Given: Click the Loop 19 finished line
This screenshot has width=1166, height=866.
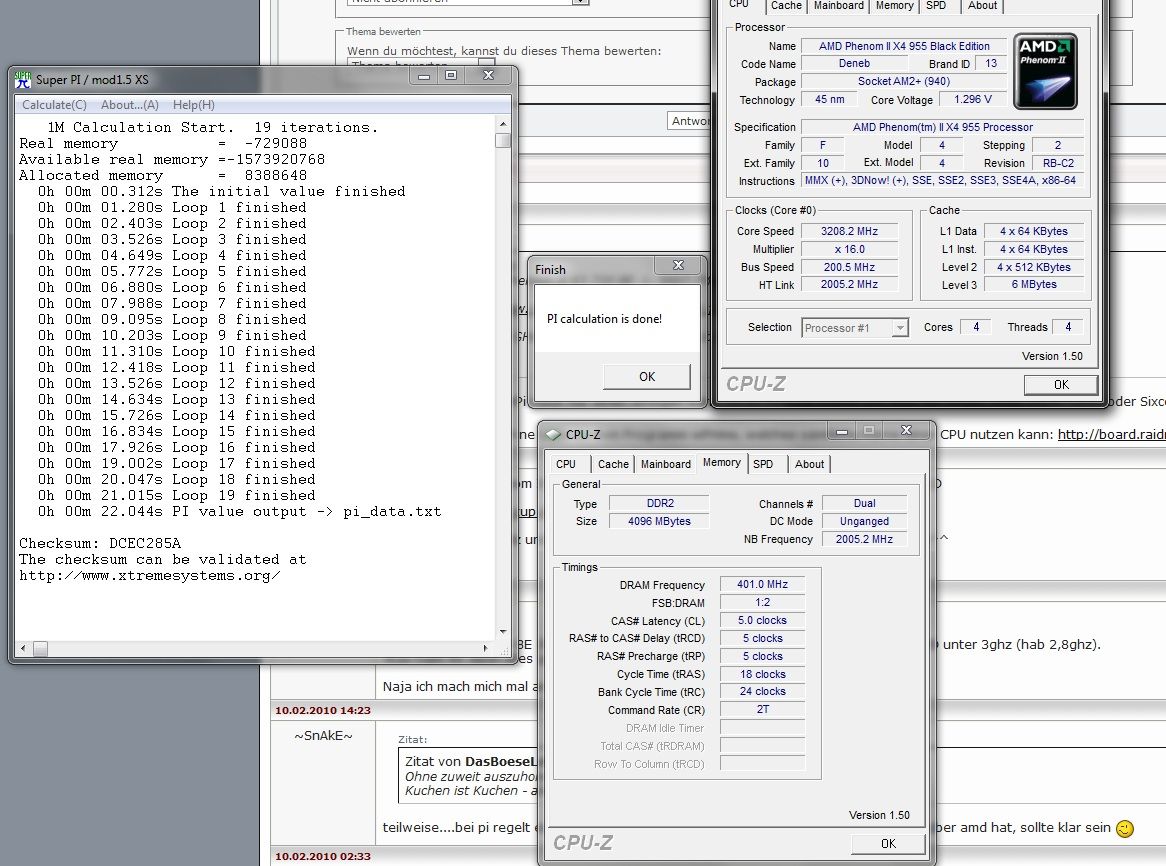Looking at the screenshot, I should click(177, 496).
